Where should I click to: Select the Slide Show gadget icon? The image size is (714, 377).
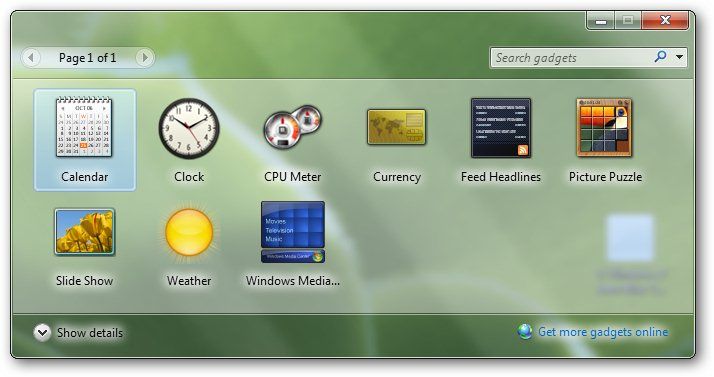coord(85,232)
